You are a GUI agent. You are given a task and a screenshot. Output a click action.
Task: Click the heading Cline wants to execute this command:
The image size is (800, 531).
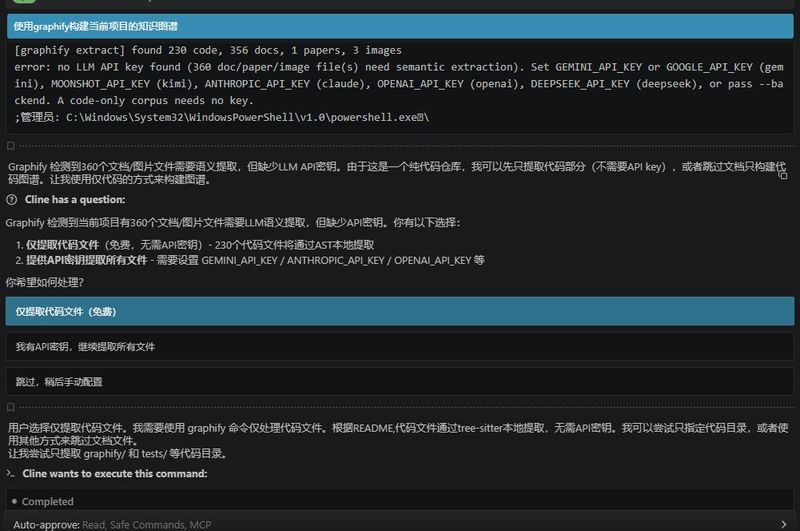(115, 473)
